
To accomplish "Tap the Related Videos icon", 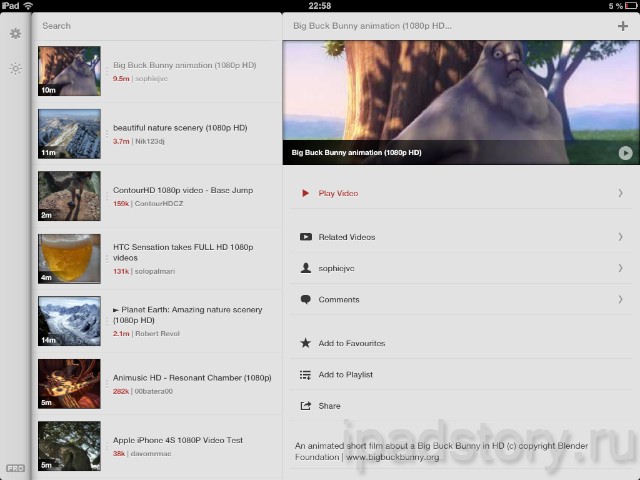I will 306,237.
